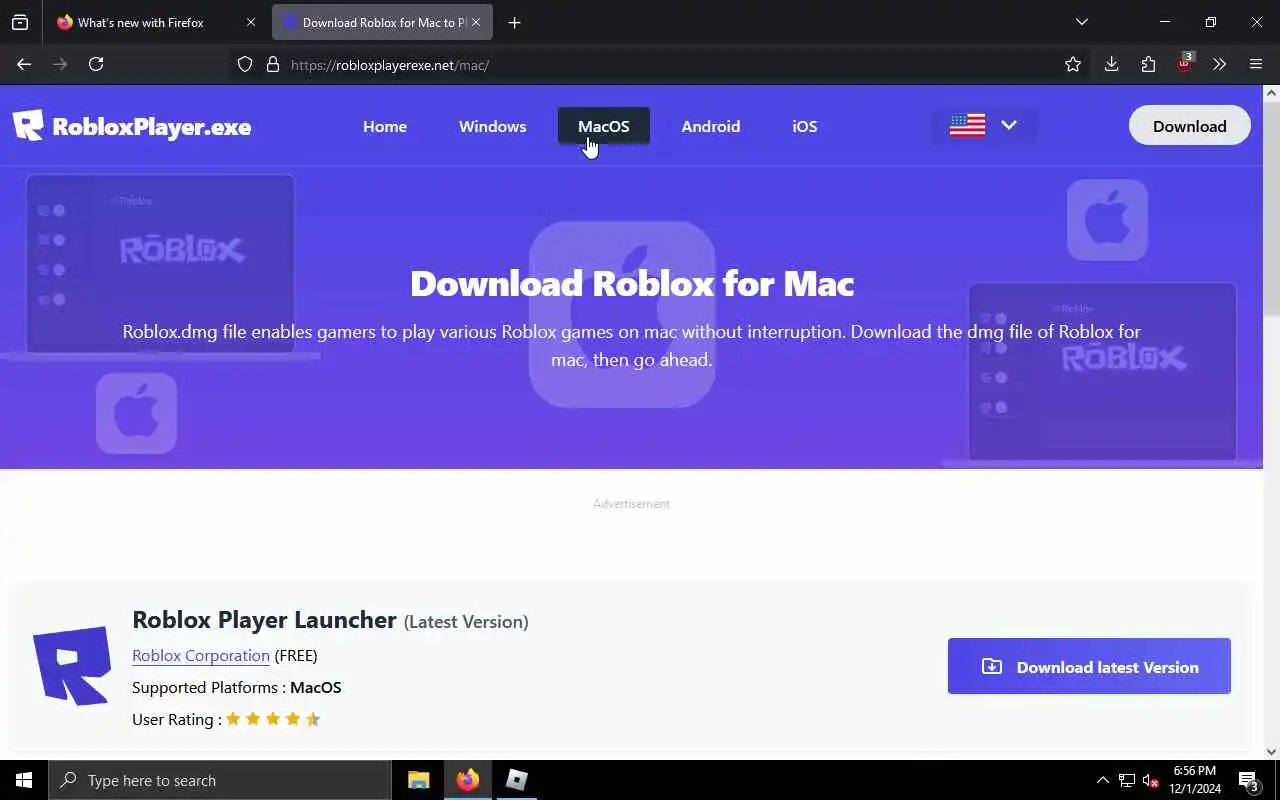
Task: Click the Download button in header
Action: tap(1190, 126)
